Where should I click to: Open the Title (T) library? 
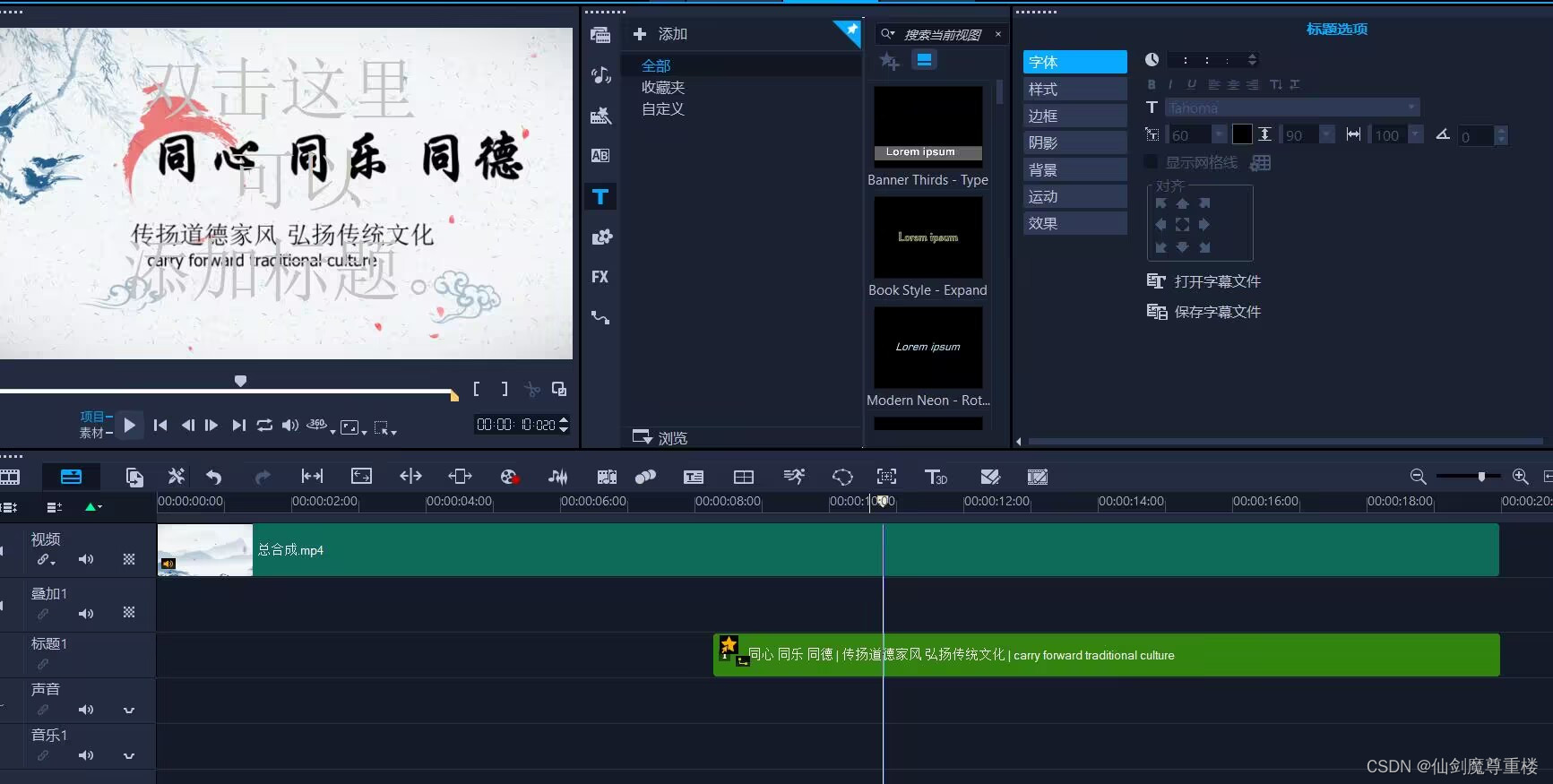coord(600,196)
